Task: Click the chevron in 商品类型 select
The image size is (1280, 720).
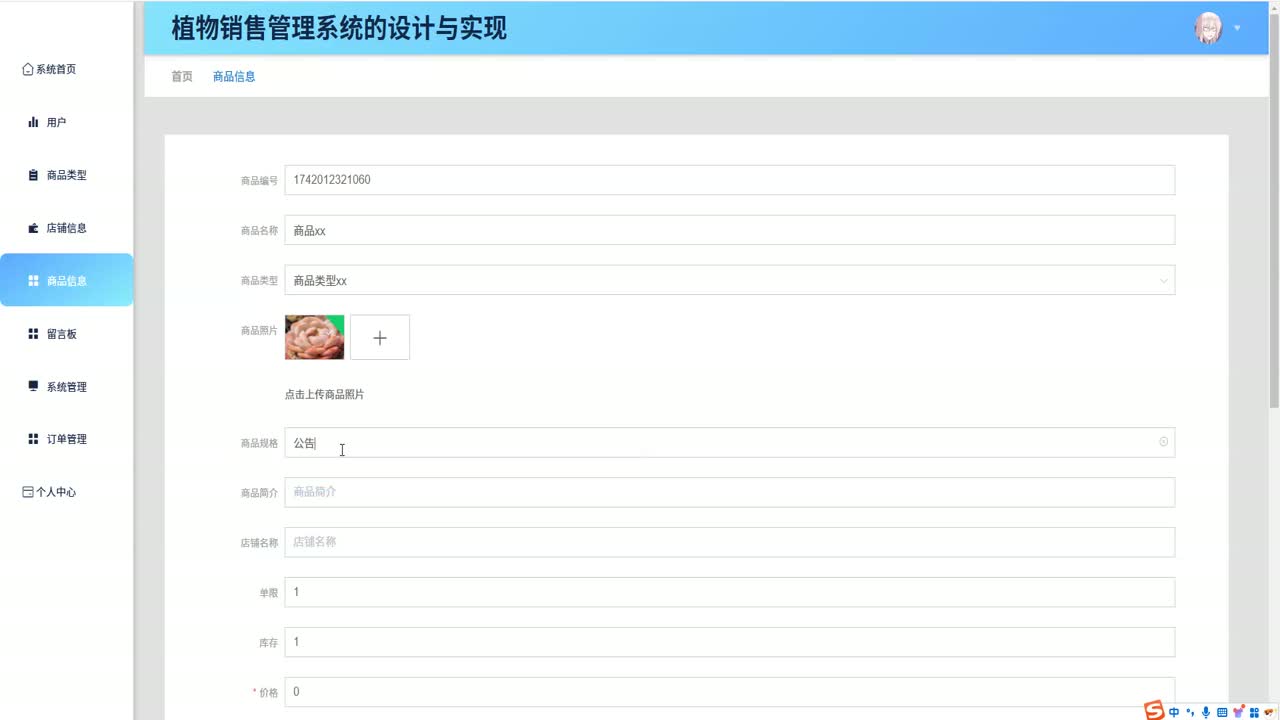Action: [1163, 281]
